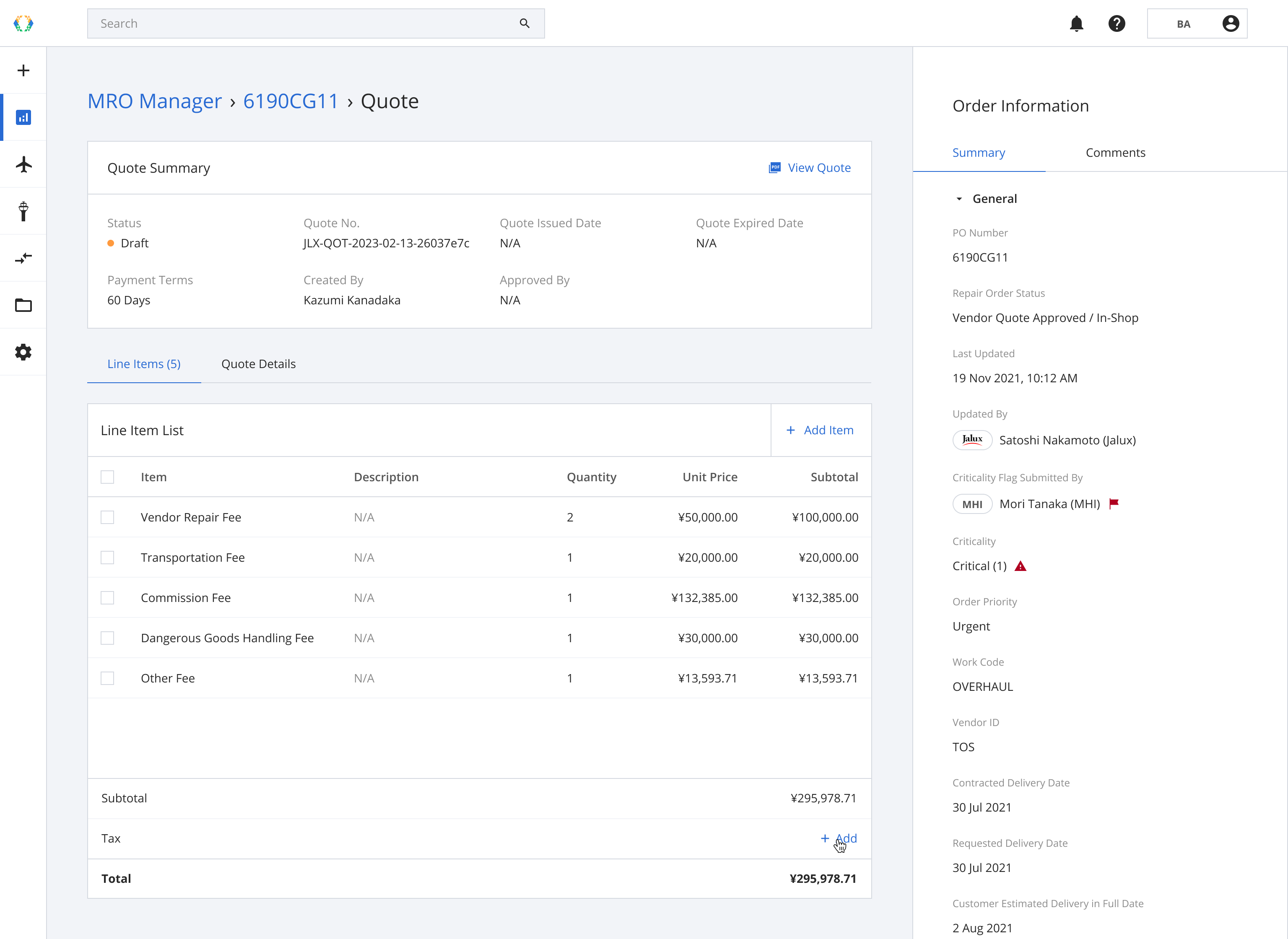Click the plus create icon in sidebar
1288x939 pixels.
tap(23, 70)
